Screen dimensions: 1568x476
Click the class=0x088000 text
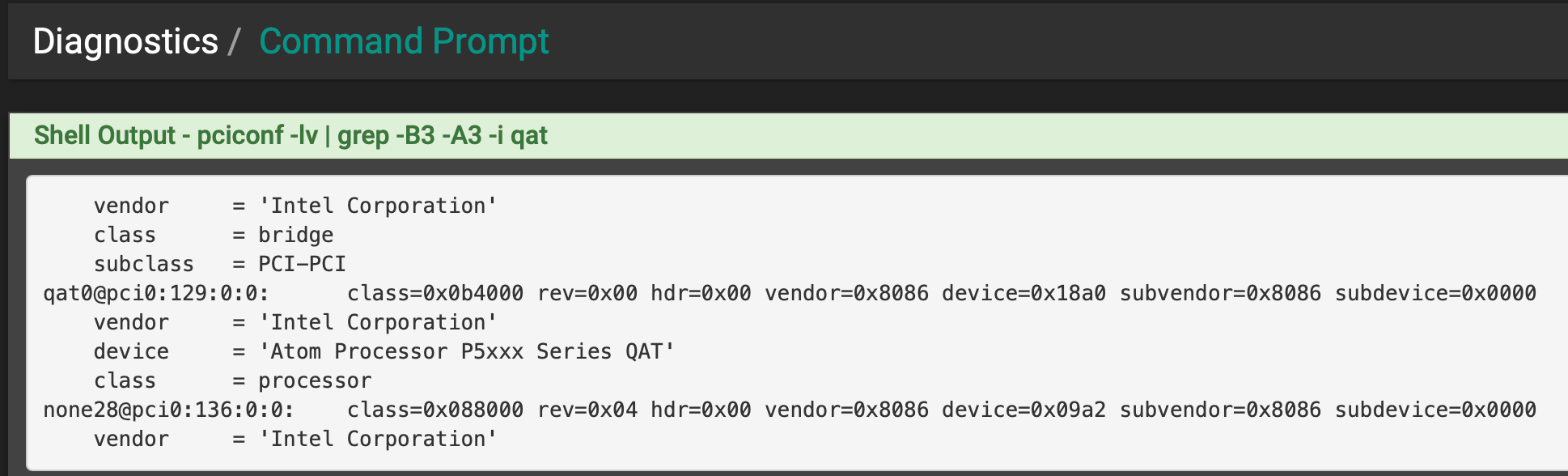434,410
